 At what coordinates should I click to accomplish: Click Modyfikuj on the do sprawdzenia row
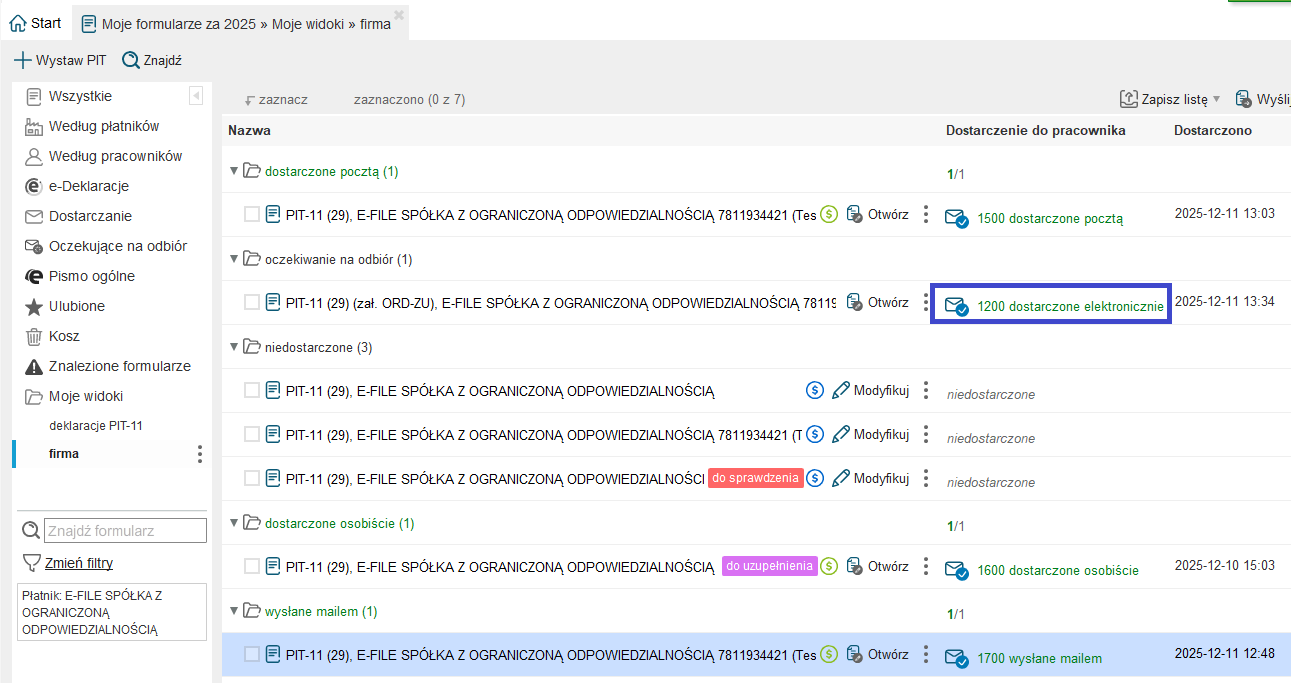(x=871, y=478)
